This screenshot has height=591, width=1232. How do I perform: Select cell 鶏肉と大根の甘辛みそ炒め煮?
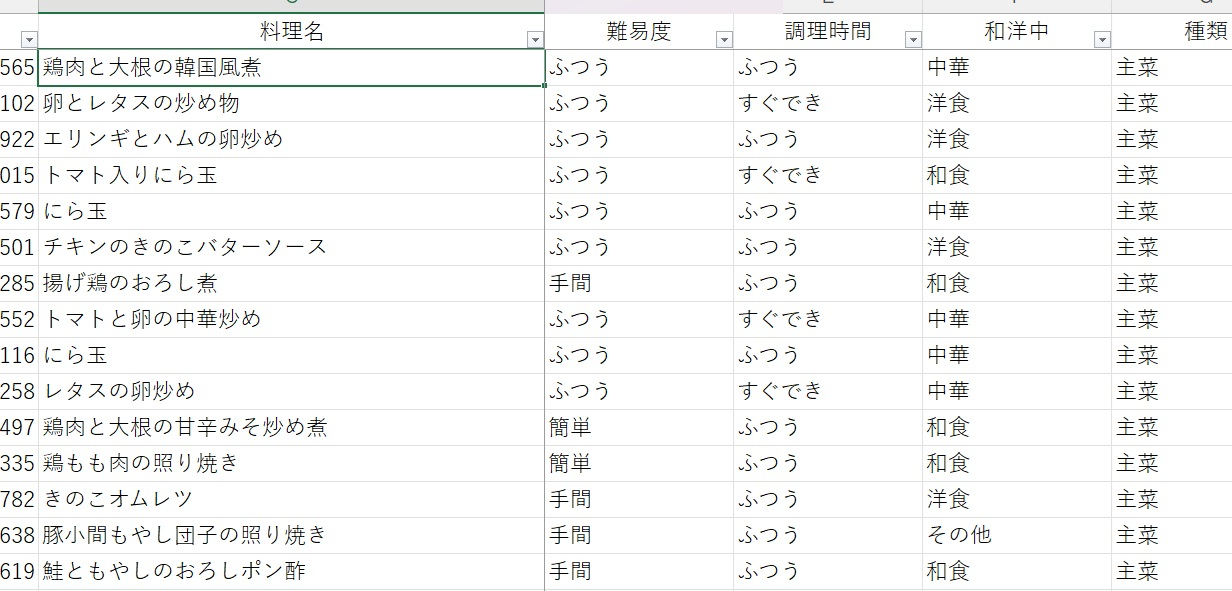291,428
